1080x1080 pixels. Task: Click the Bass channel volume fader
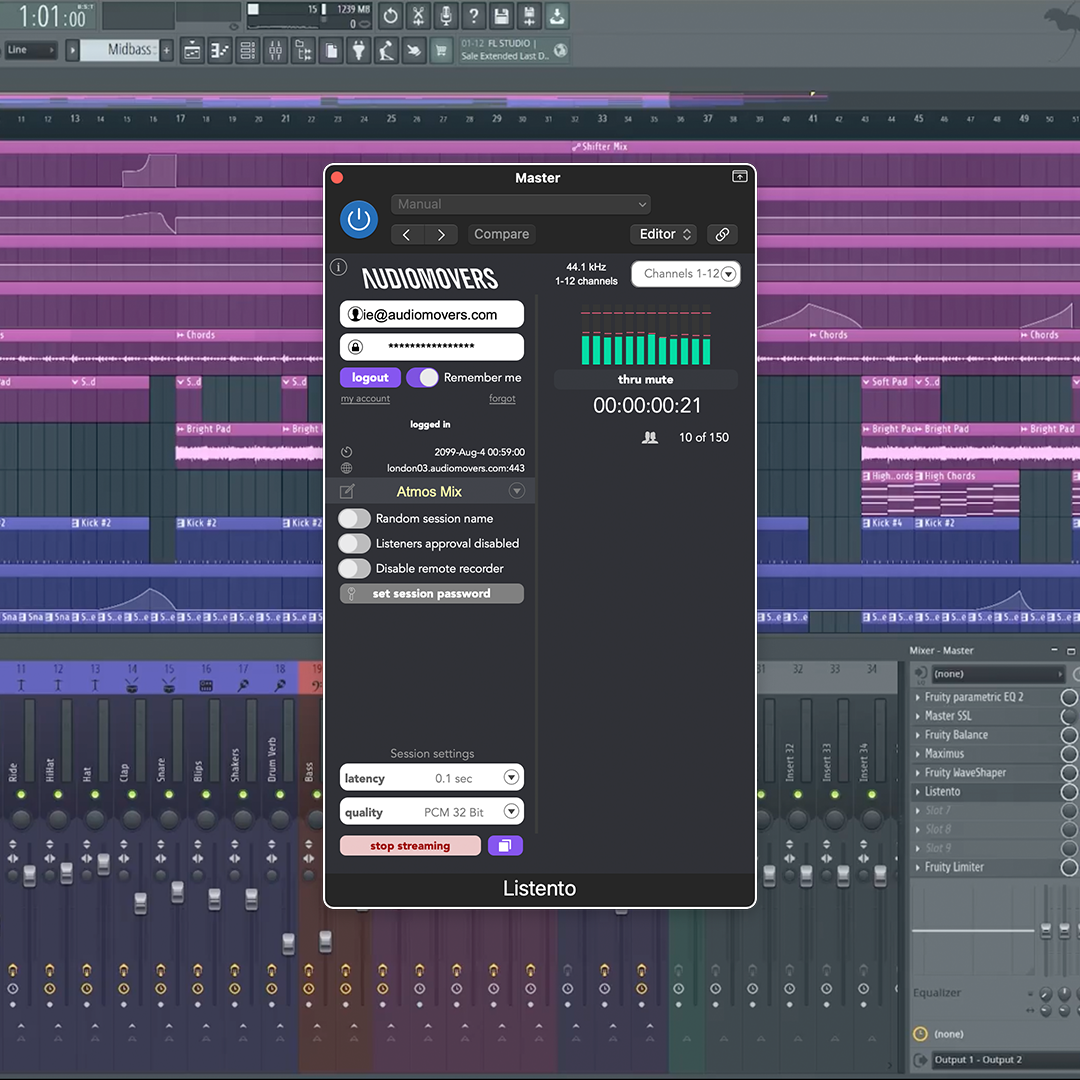tap(325, 941)
